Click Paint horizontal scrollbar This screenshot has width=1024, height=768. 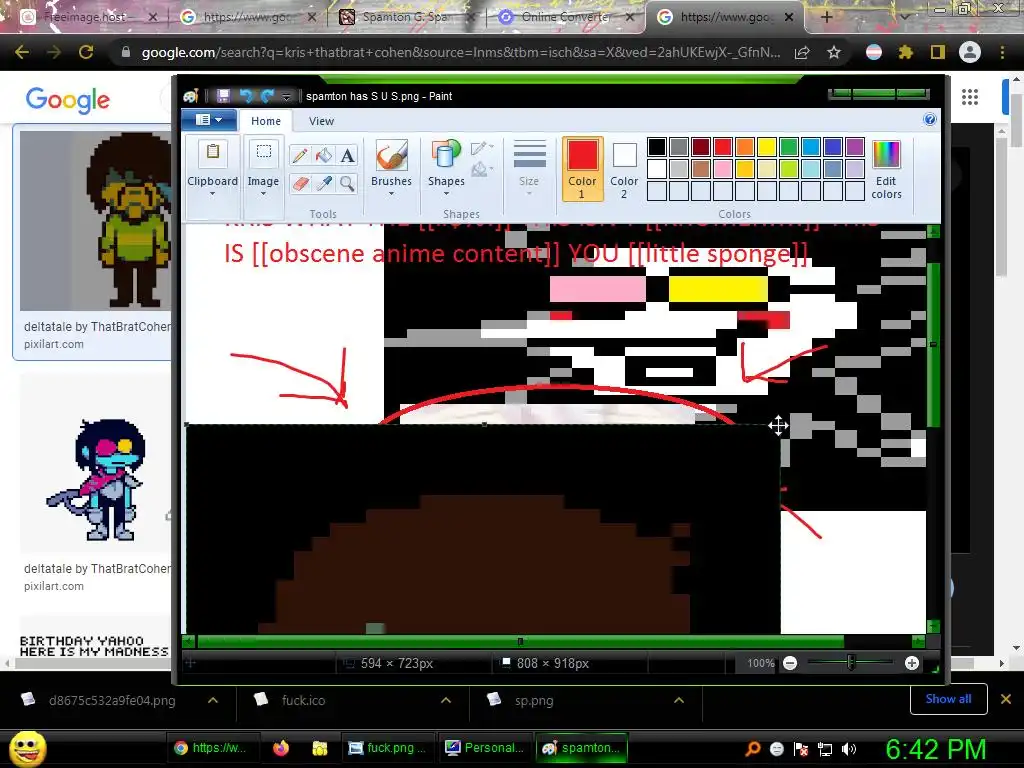pos(520,641)
